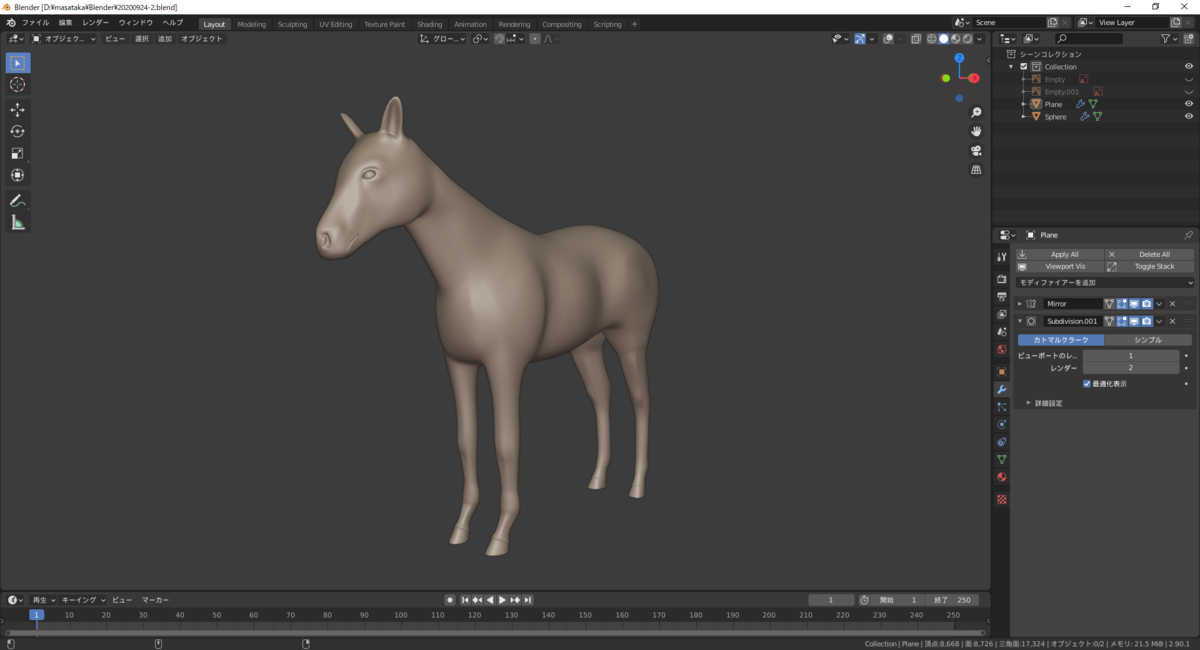The image size is (1200, 650).
Task: Open the モディファイアーを追加 dropdown
Action: point(1104,283)
